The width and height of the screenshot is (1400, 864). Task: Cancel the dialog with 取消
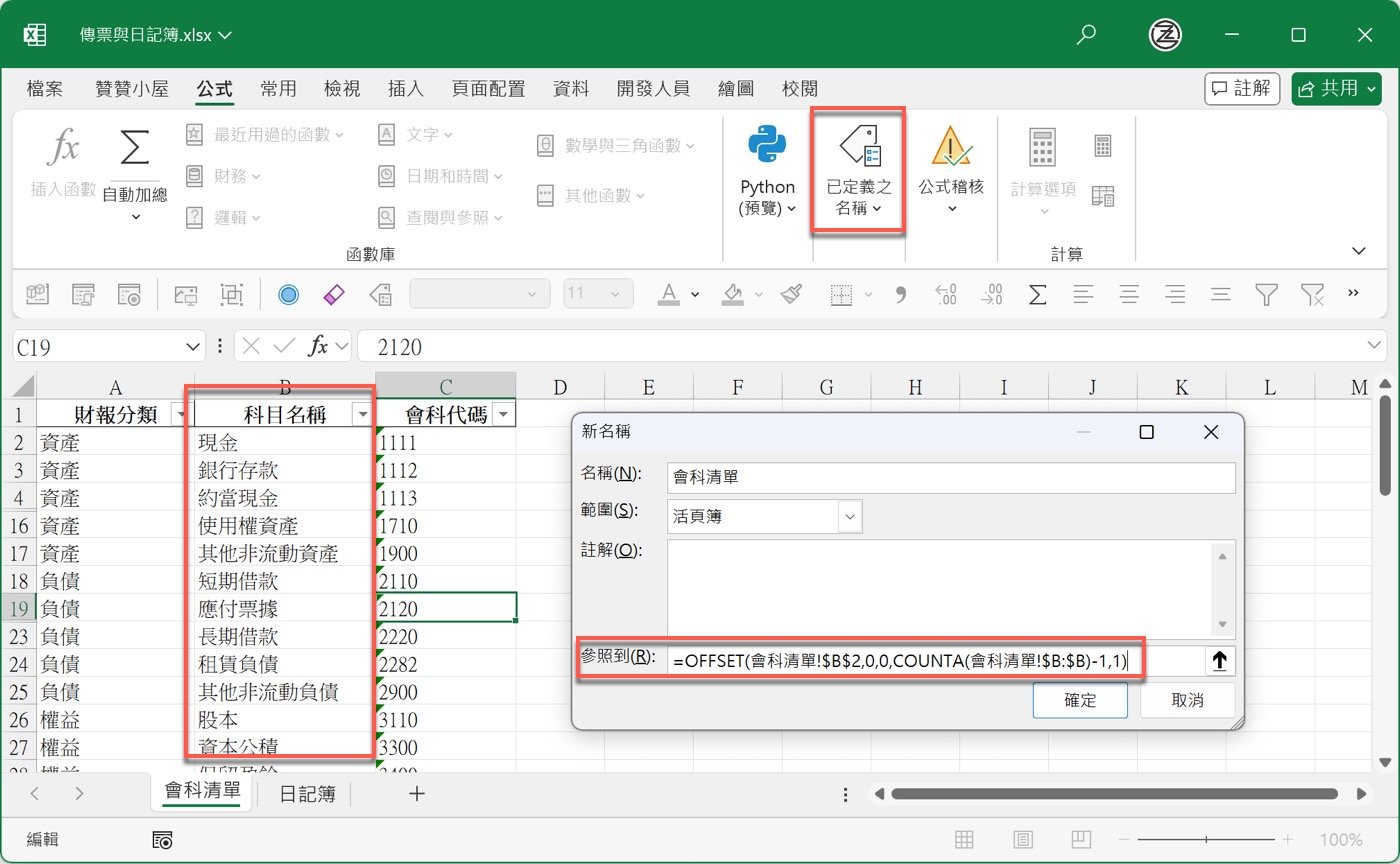click(x=1186, y=700)
